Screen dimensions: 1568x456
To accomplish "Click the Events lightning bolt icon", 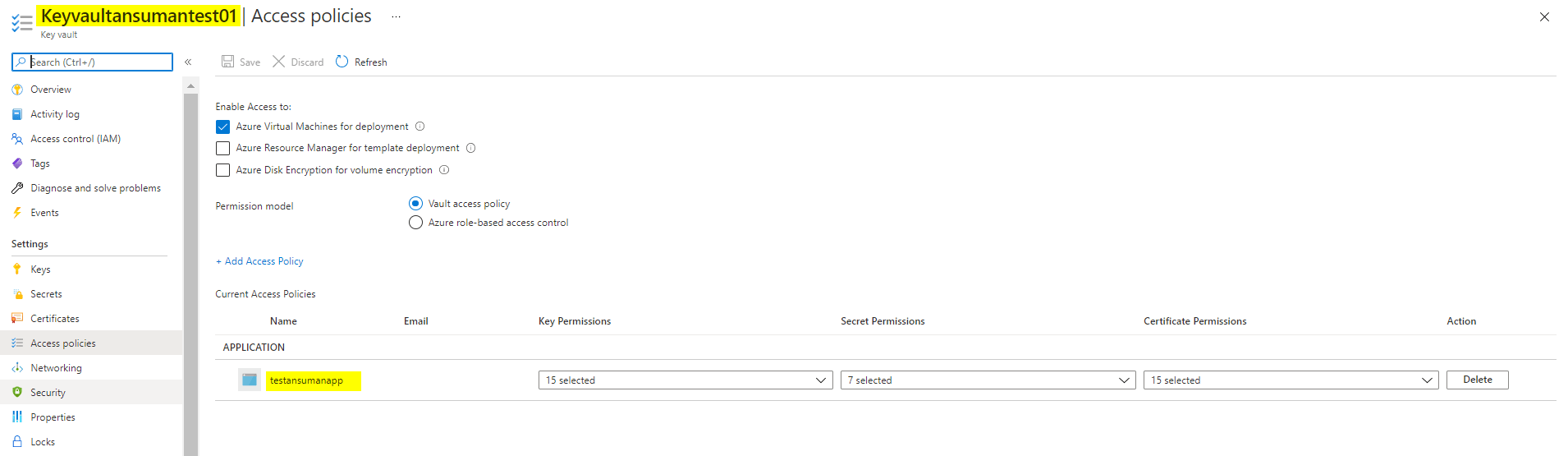I will coord(17,213).
